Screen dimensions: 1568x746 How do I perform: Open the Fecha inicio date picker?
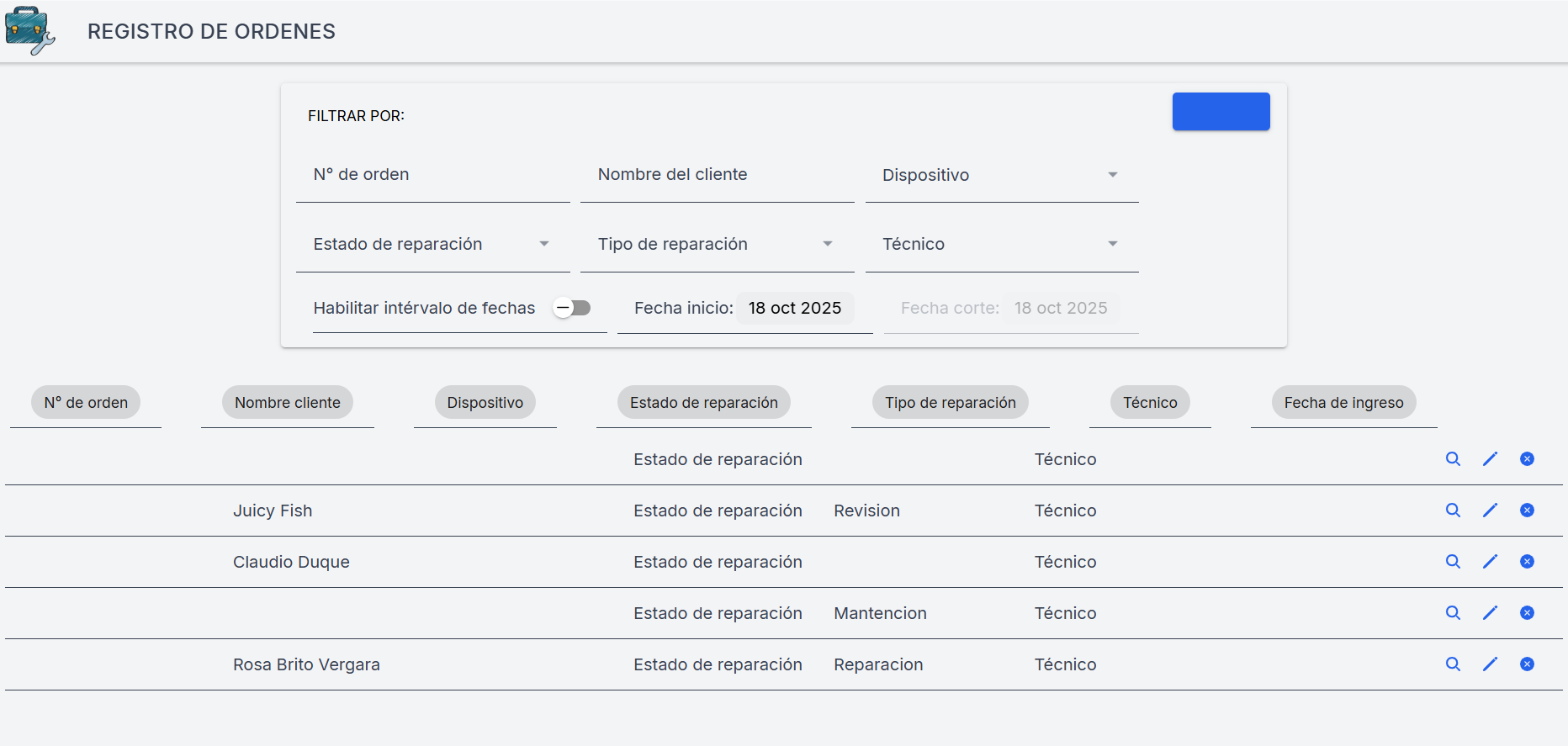794,309
